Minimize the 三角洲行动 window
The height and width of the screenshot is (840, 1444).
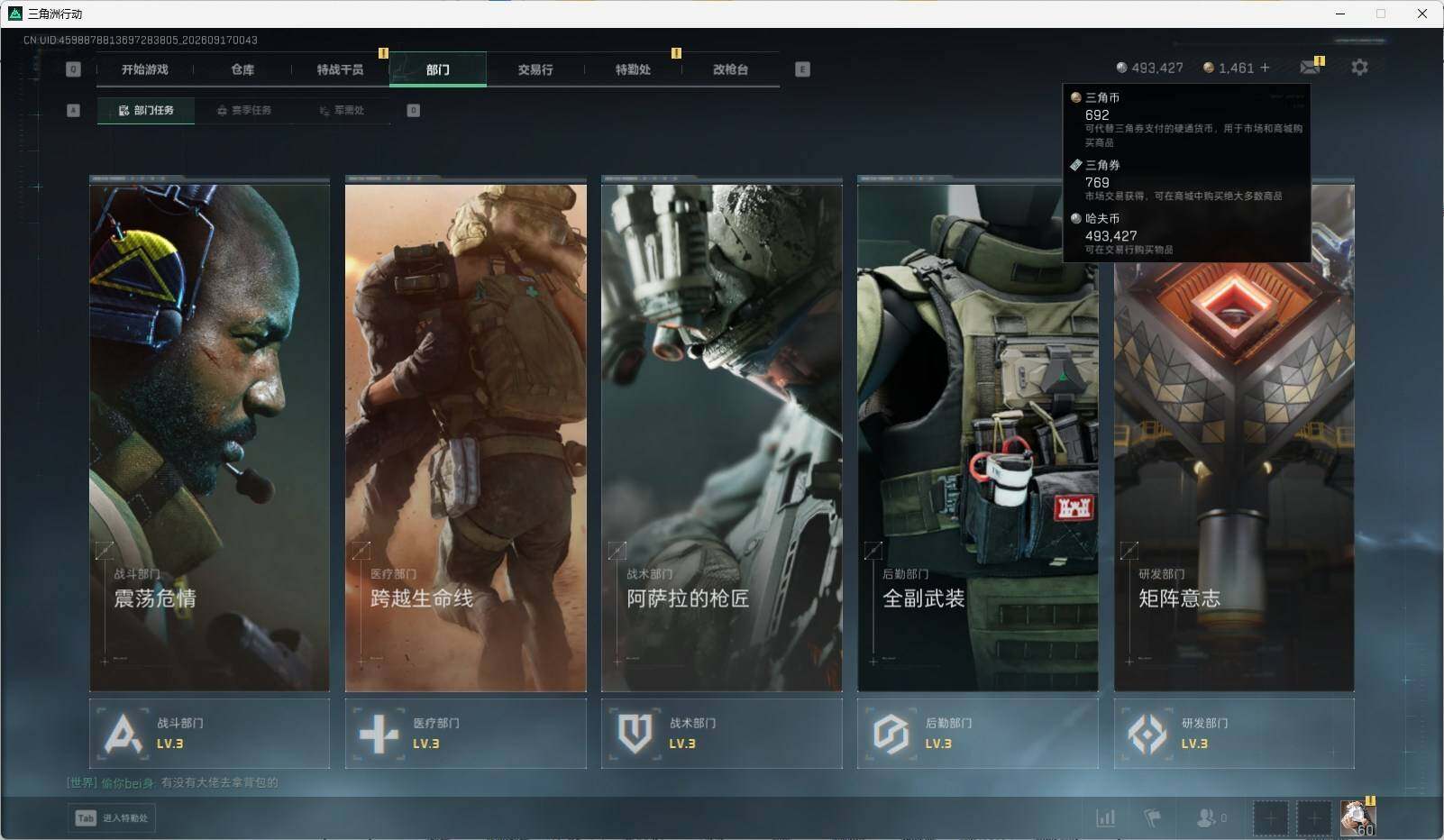click(x=1340, y=14)
